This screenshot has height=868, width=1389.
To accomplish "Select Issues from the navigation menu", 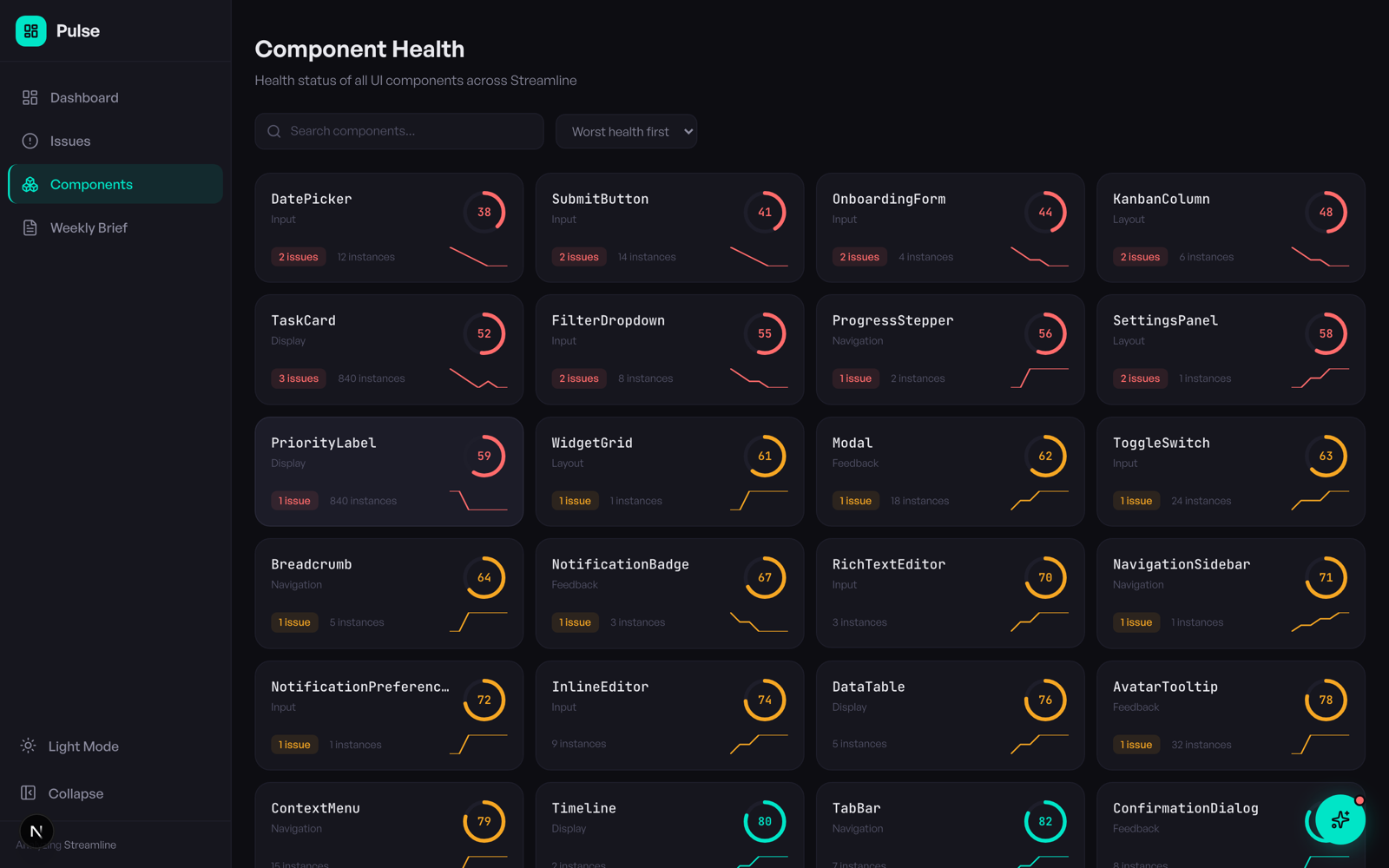I will click(x=69, y=141).
